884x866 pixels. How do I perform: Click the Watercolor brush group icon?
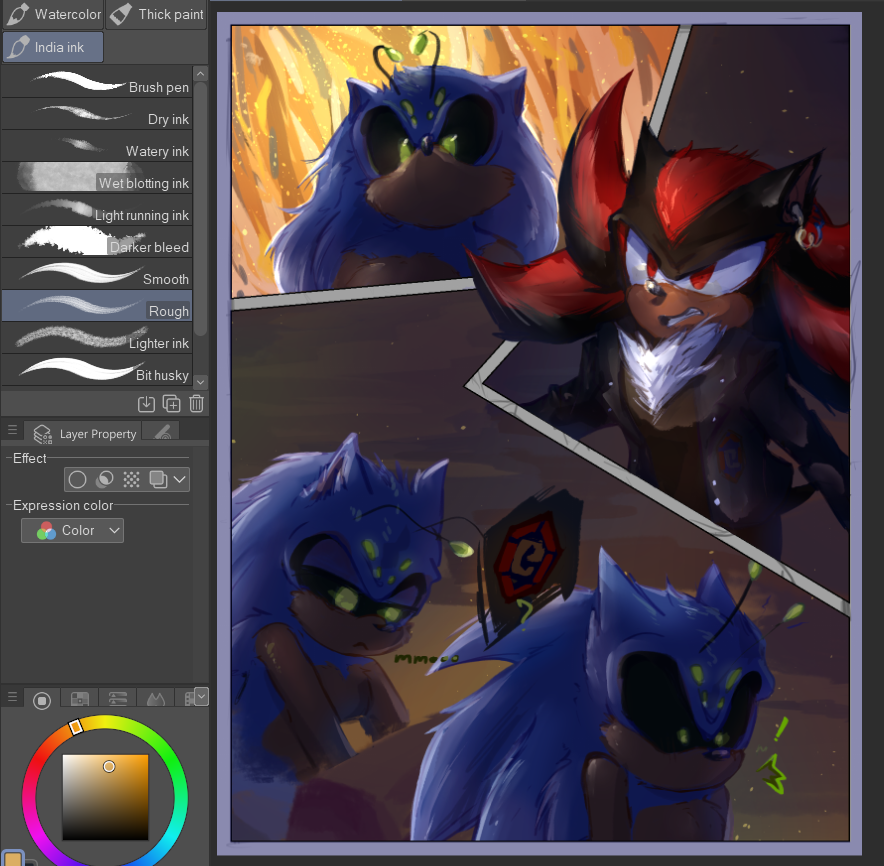[17, 14]
